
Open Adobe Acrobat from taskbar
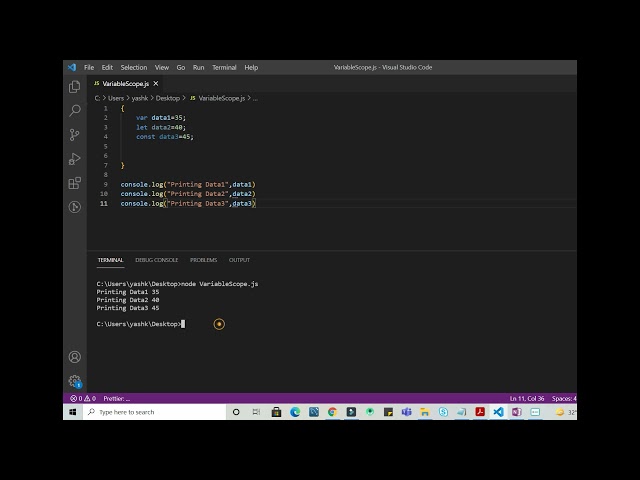coord(480,412)
